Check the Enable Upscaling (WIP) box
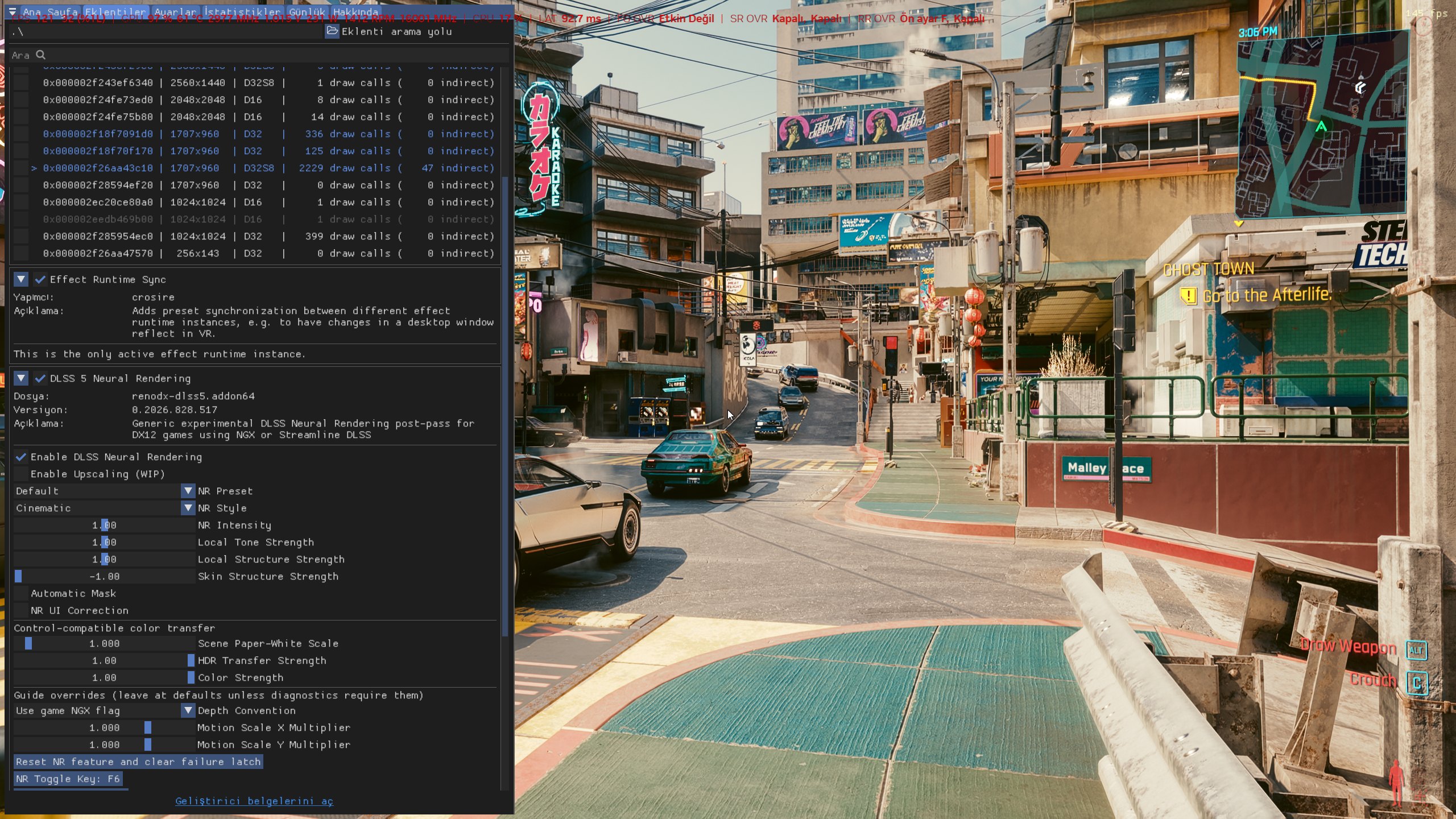The width and height of the screenshot is (1456, 819). [x=21, y=474]
